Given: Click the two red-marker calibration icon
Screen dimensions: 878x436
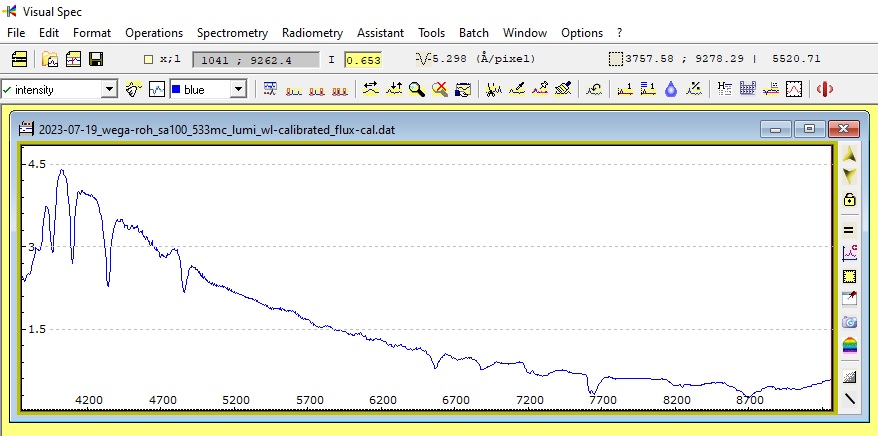Looking at the screenshot, I should [316, 90].
